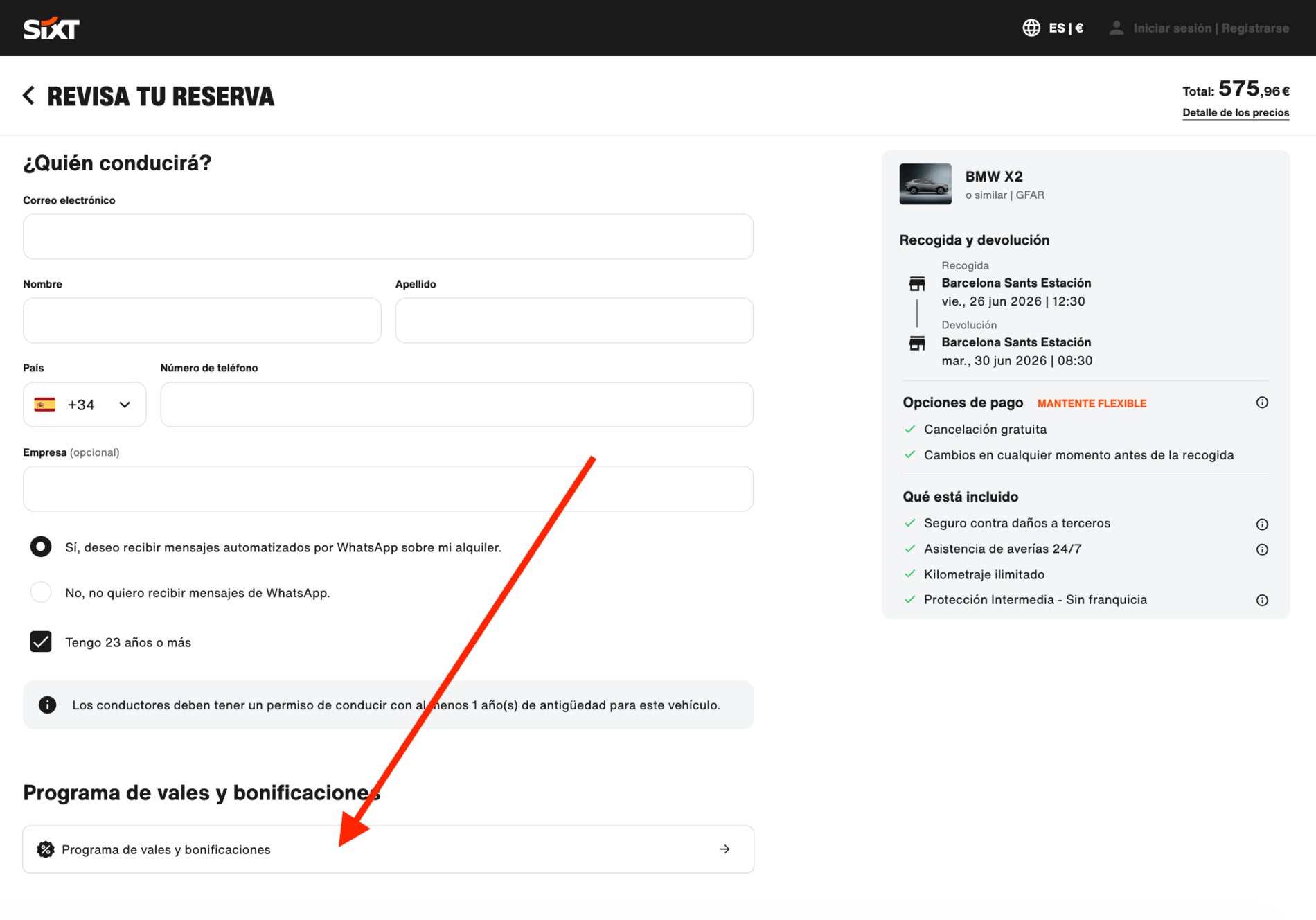The height and width of the screenshot is (920, 1316).
Task: Focus the Apellido input field
Action: (x=574, y=321)
